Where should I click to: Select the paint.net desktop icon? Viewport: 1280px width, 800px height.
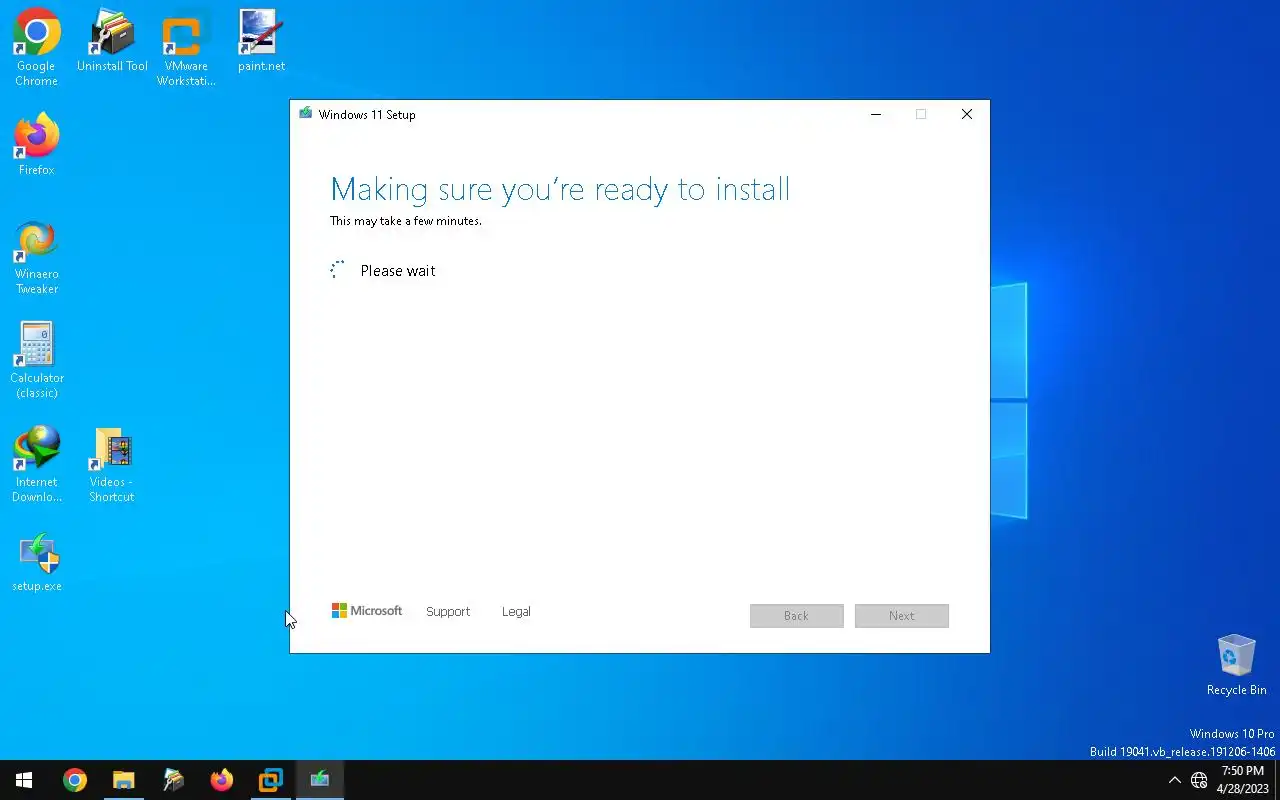(x=261, y=41)
